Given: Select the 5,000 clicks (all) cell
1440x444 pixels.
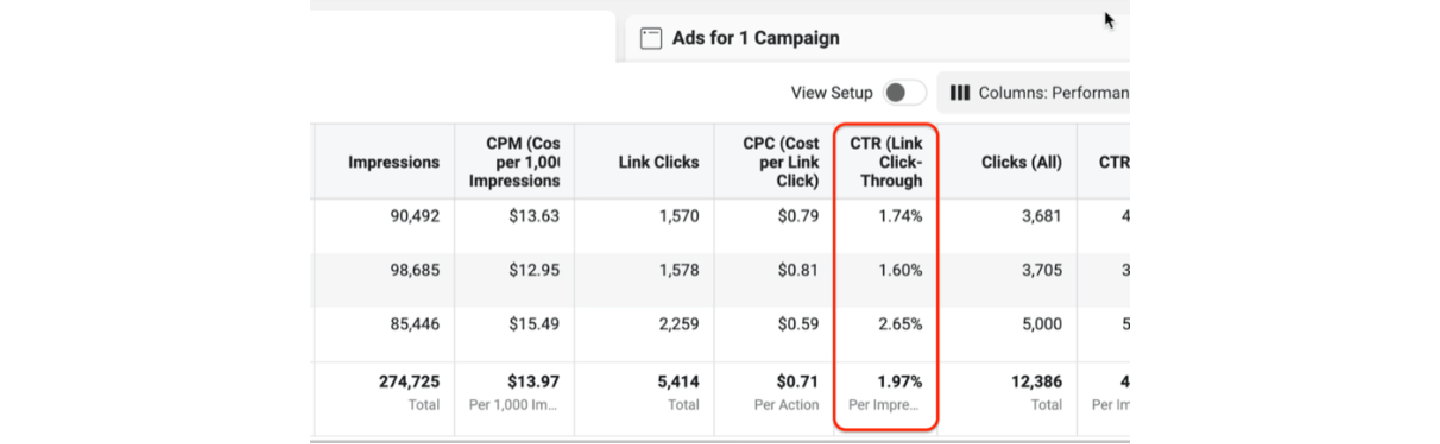Looking at the screenshot, I should click(x=1040, y=323).
